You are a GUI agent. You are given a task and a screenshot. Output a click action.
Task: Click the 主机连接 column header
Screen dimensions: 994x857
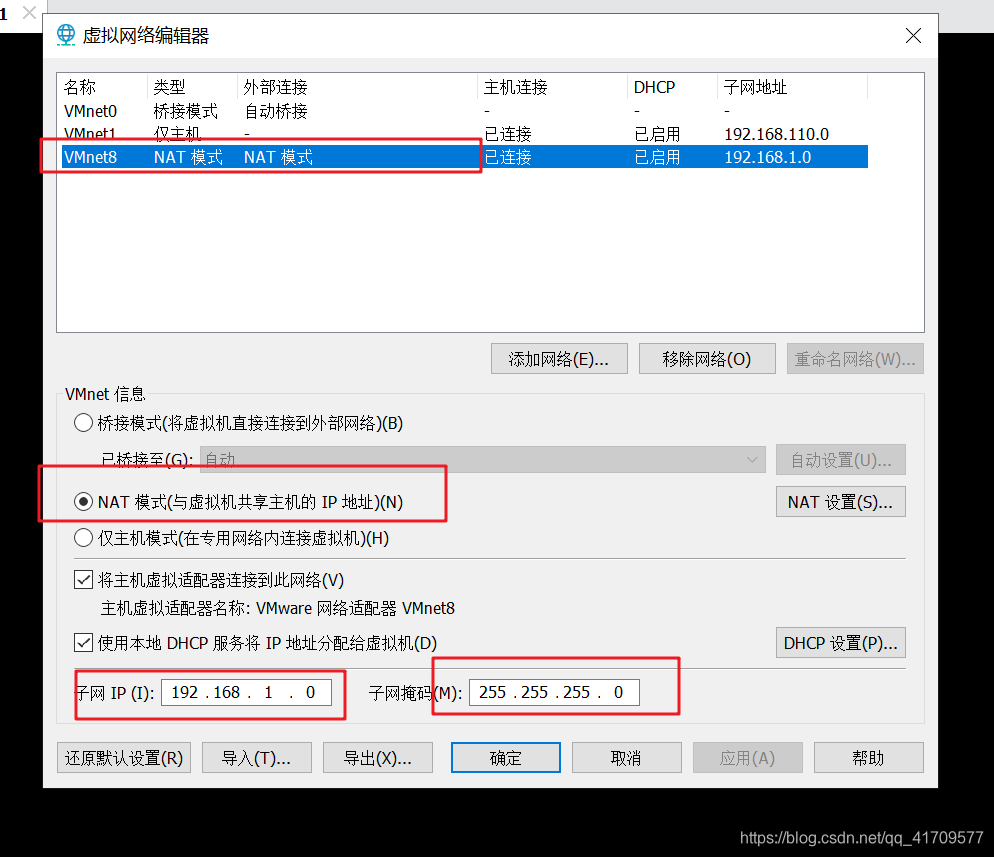point(553,87)
